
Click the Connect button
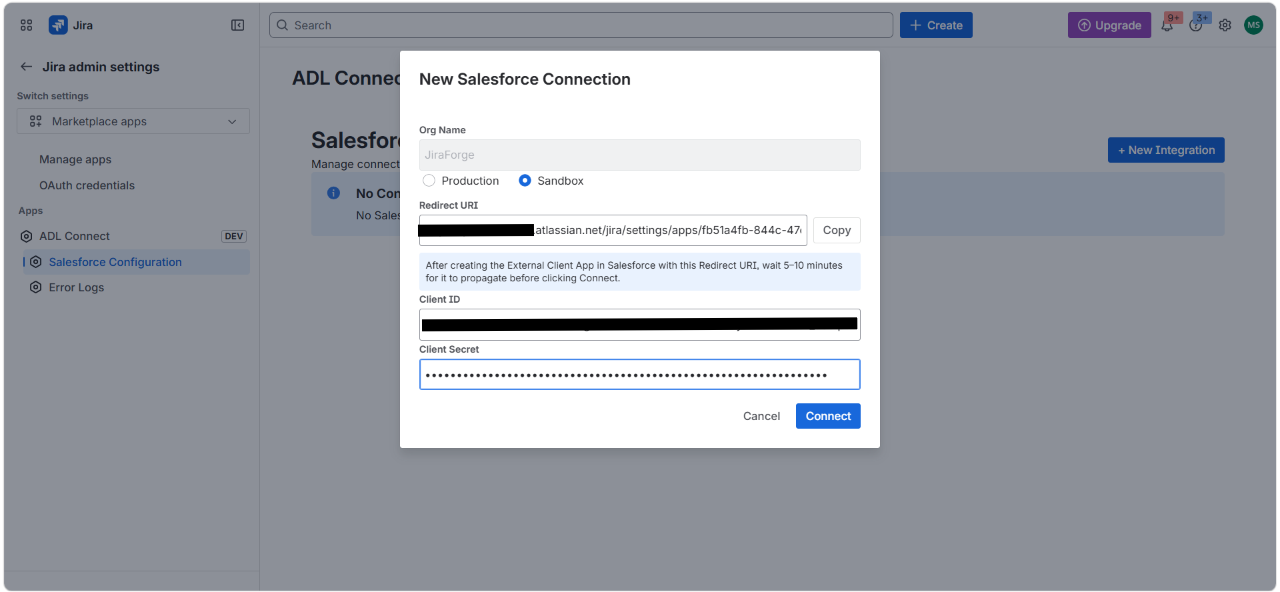click(x=828, y=416)
